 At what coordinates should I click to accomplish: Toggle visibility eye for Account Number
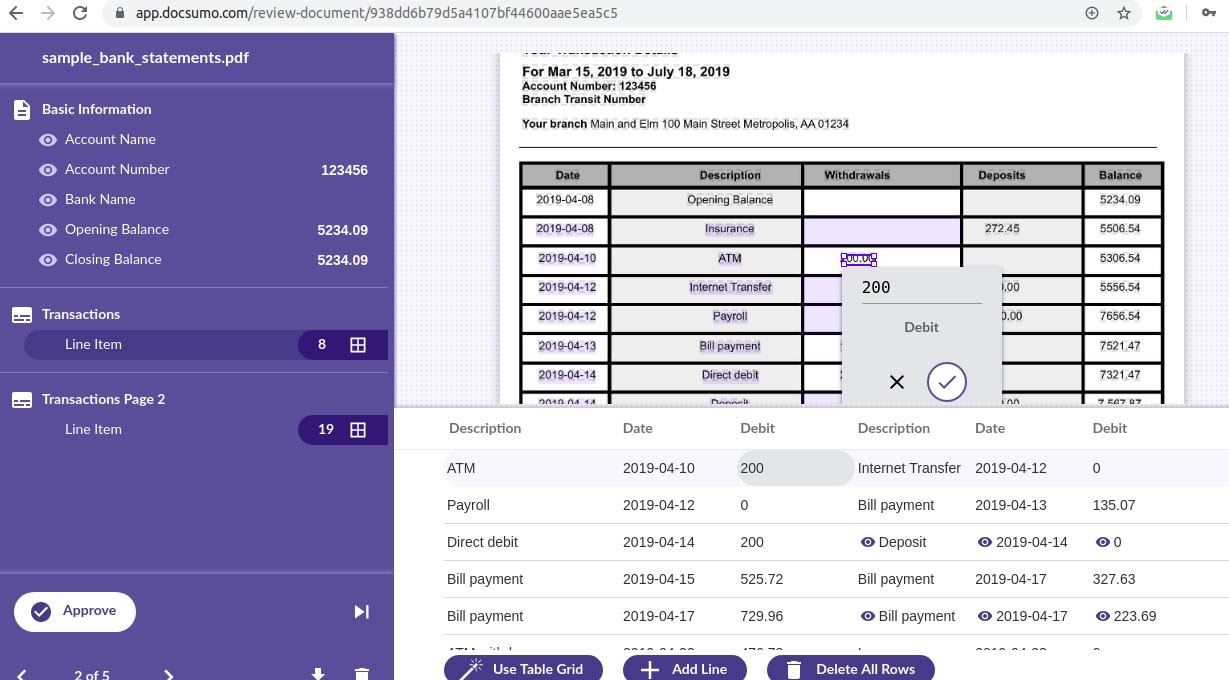tap(48, 170)
